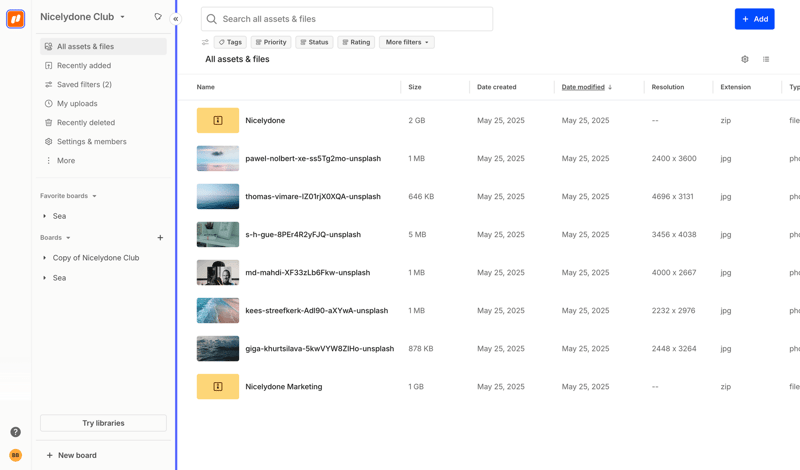This screenshot has width=800, height=470.
Task: Focus the Search all assets & files field
Action: coord(347,19)
